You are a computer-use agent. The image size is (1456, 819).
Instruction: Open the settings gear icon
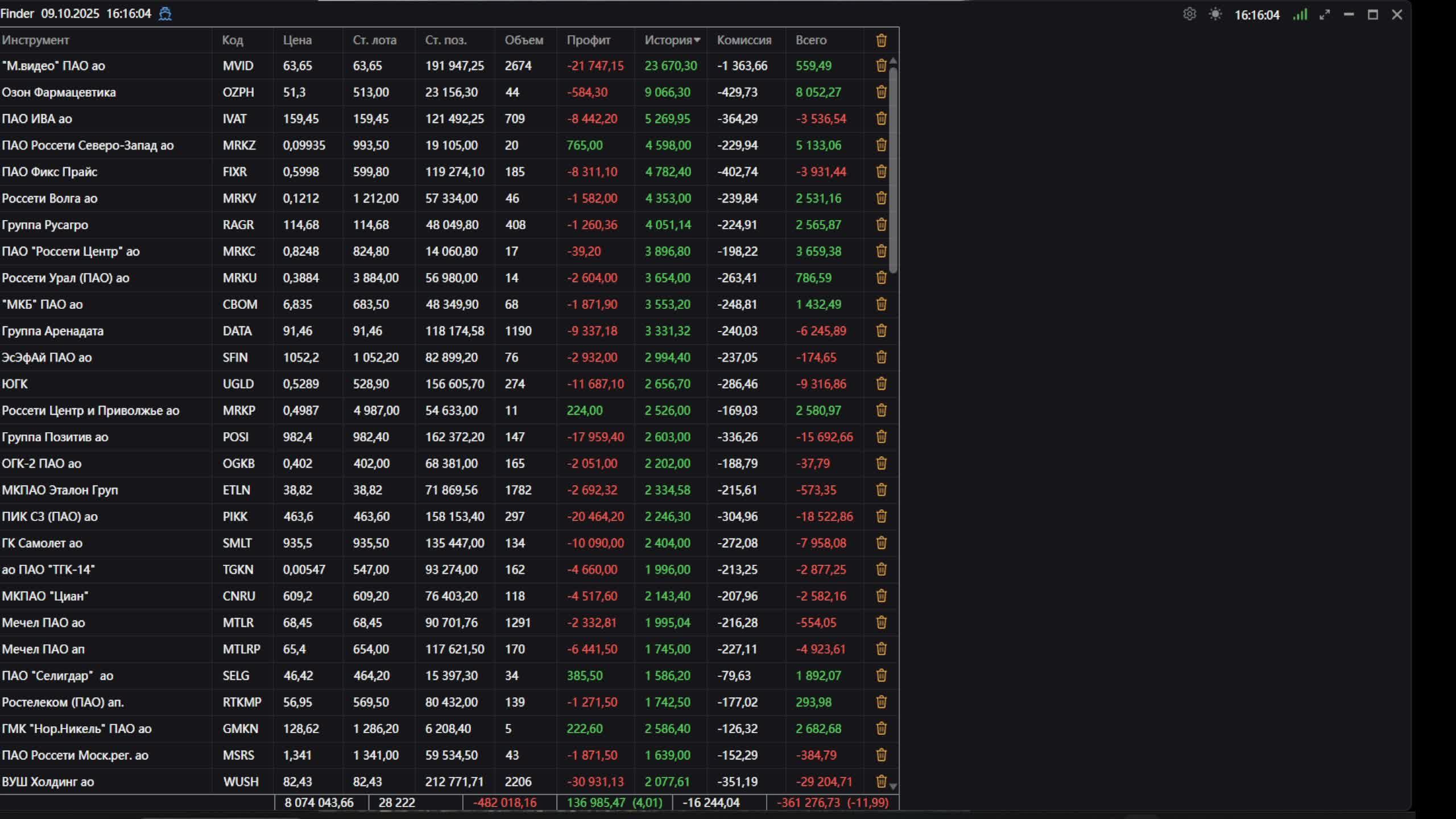pyautogui.click(x=1189, y=14)
